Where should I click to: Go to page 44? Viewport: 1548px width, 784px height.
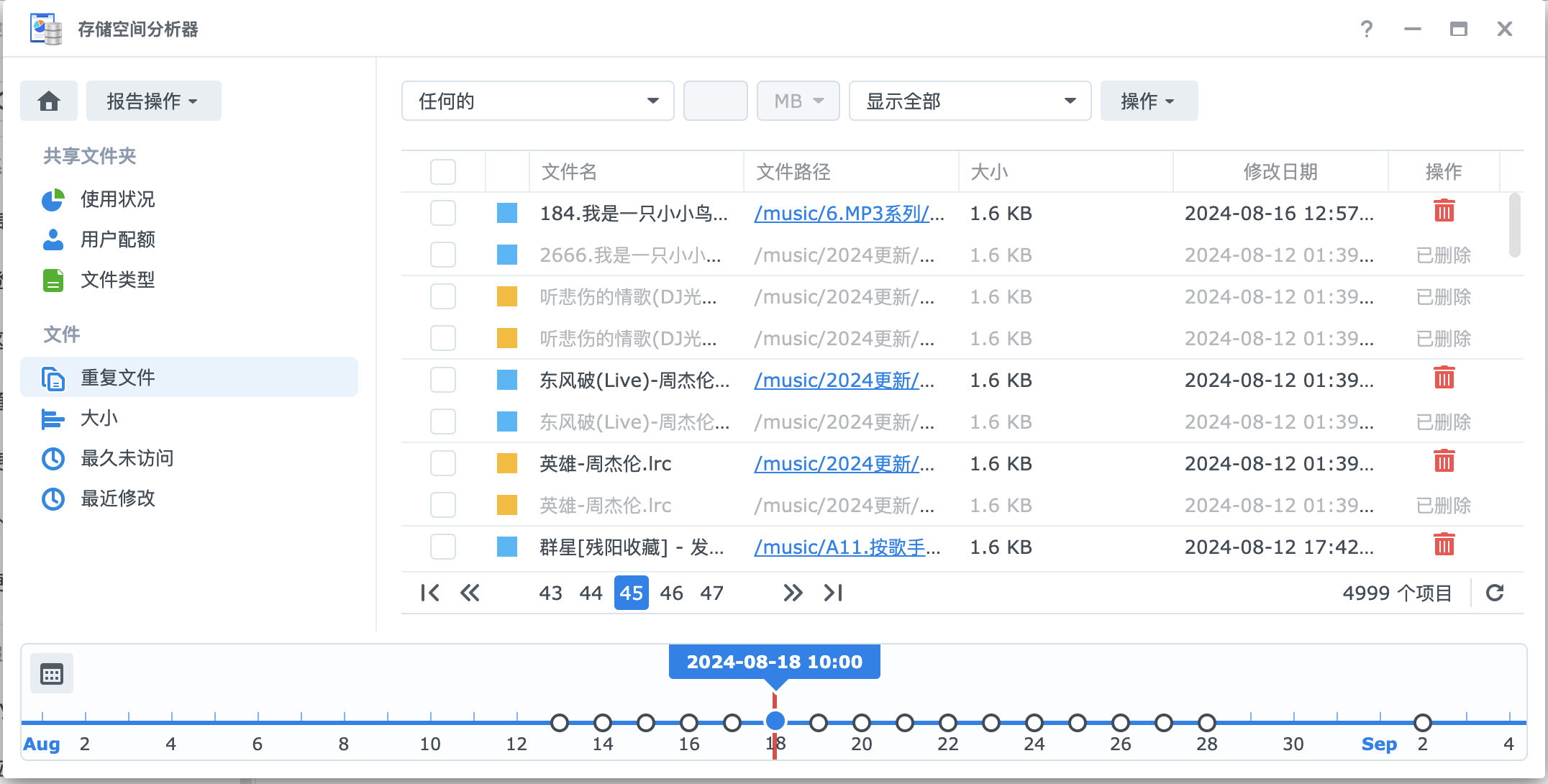pos(591,593)
